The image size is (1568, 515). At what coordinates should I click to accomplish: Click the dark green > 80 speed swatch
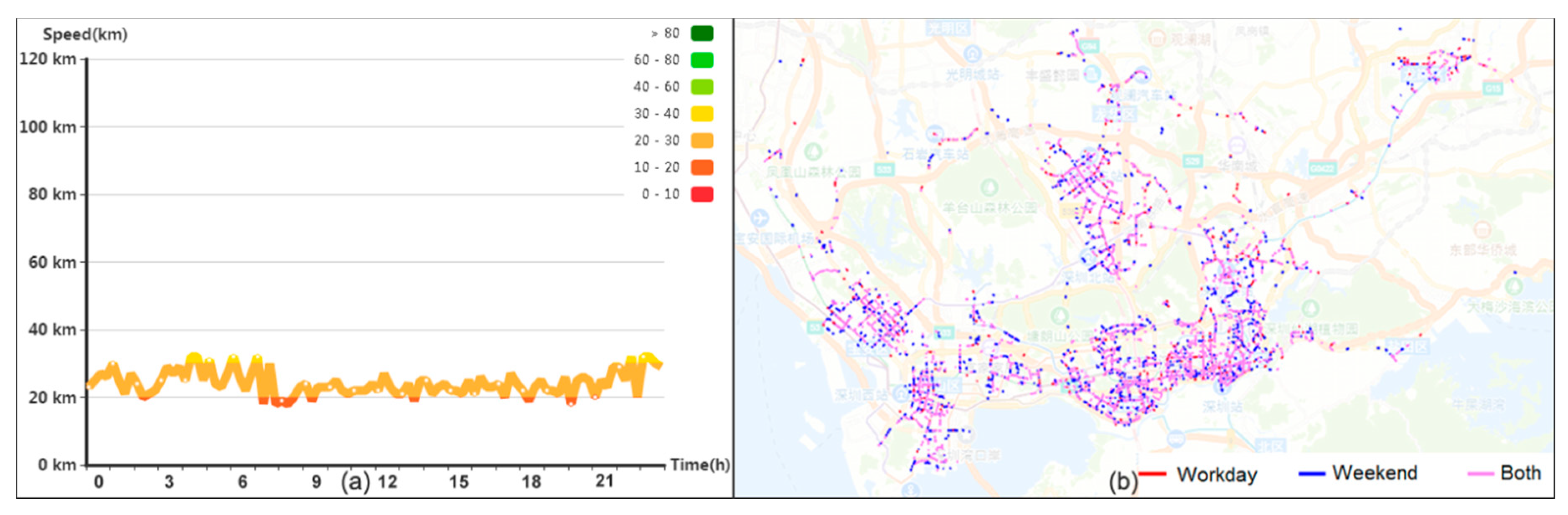(702, 33)
